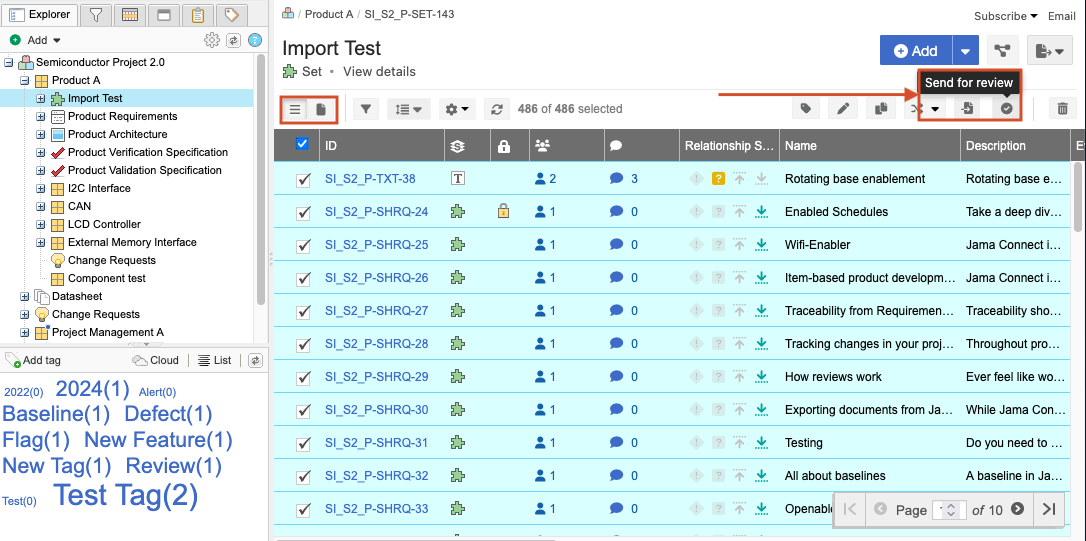
Task: Uncheck the SI_S2_P-TXT-38 row checkbox
Action: click(x=303, y=180)
